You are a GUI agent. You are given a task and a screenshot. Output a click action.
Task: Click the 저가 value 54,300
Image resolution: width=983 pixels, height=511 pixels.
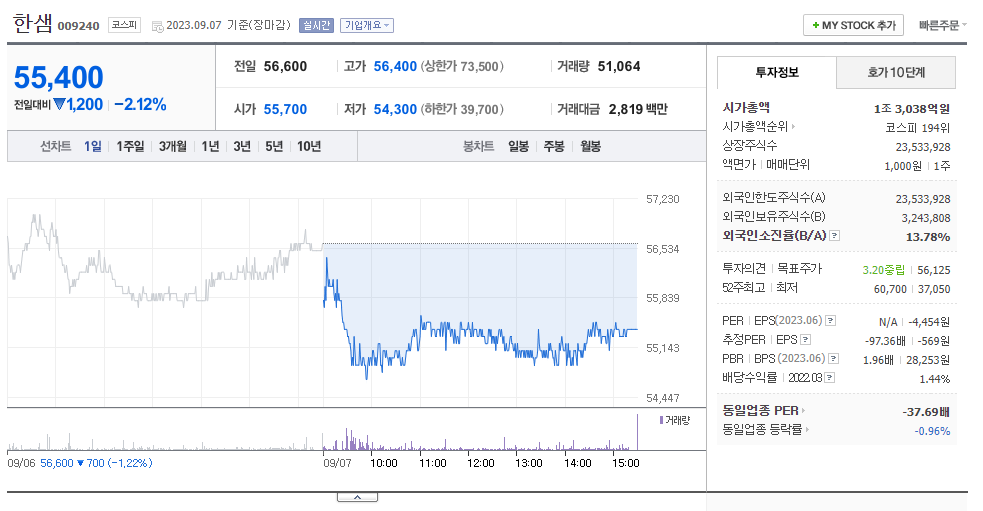(x=395, y=109)
